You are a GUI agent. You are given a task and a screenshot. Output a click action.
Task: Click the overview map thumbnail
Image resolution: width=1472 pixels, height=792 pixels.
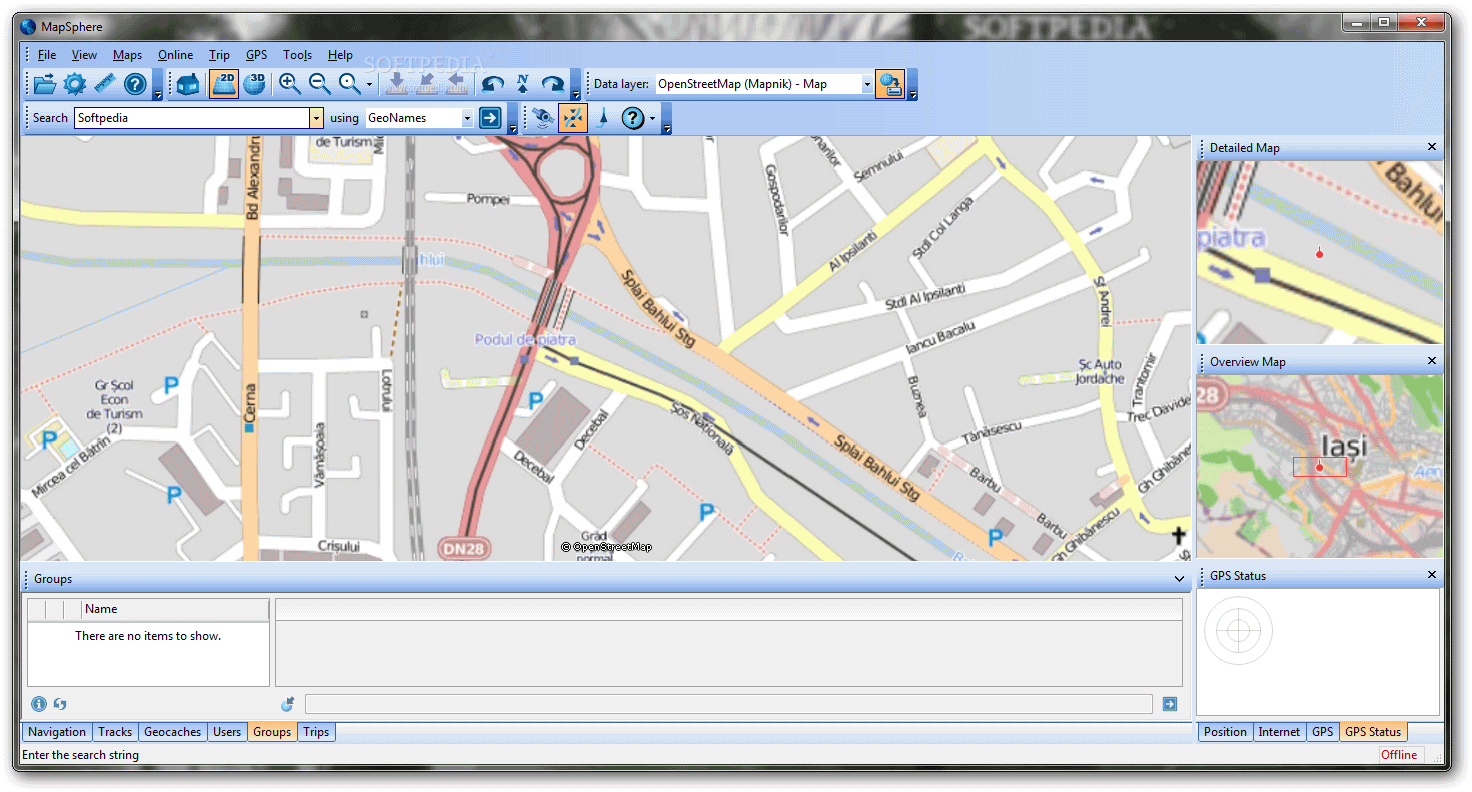(1320, 466)
